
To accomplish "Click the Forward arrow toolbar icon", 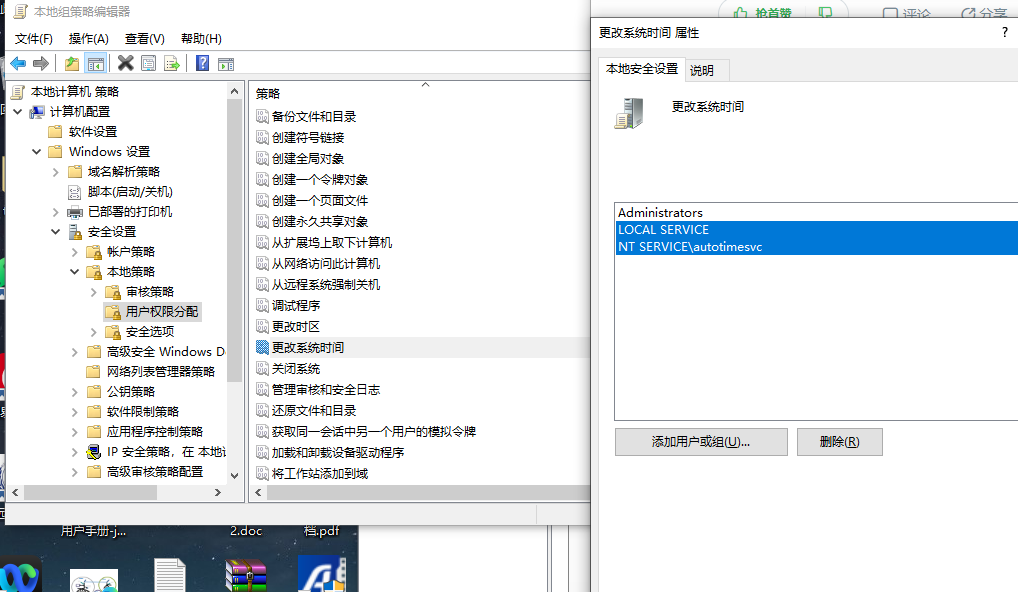I will point(41,64).
